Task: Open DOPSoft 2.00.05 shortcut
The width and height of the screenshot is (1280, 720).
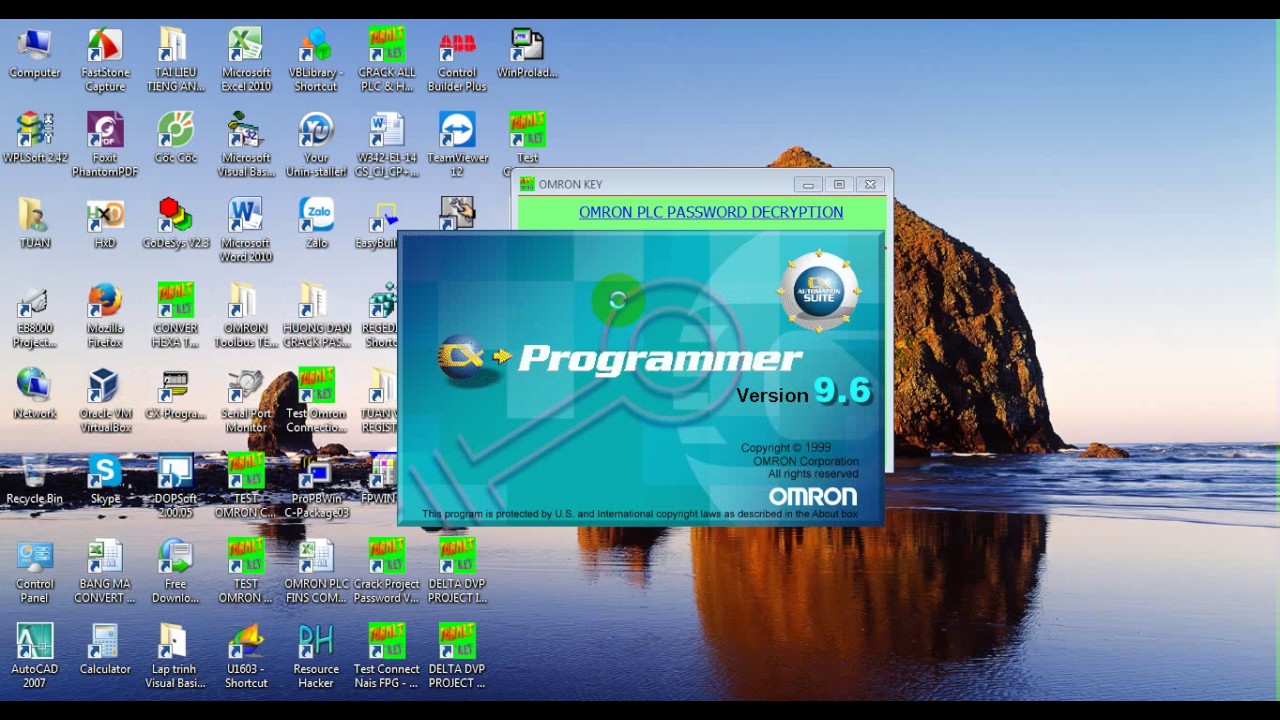Action: coord(175,486)
